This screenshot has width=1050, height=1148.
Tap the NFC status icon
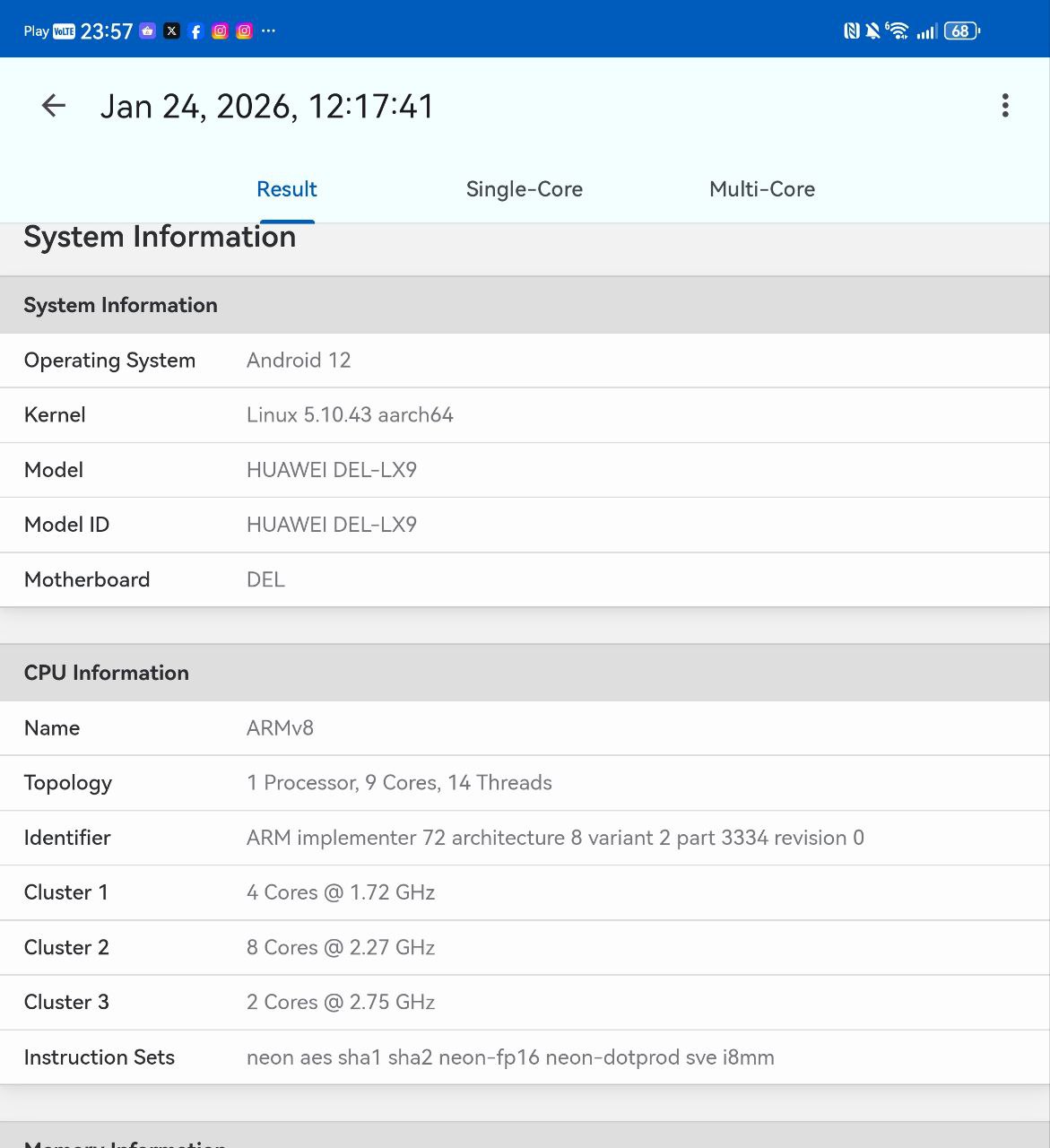click(851, 31)
